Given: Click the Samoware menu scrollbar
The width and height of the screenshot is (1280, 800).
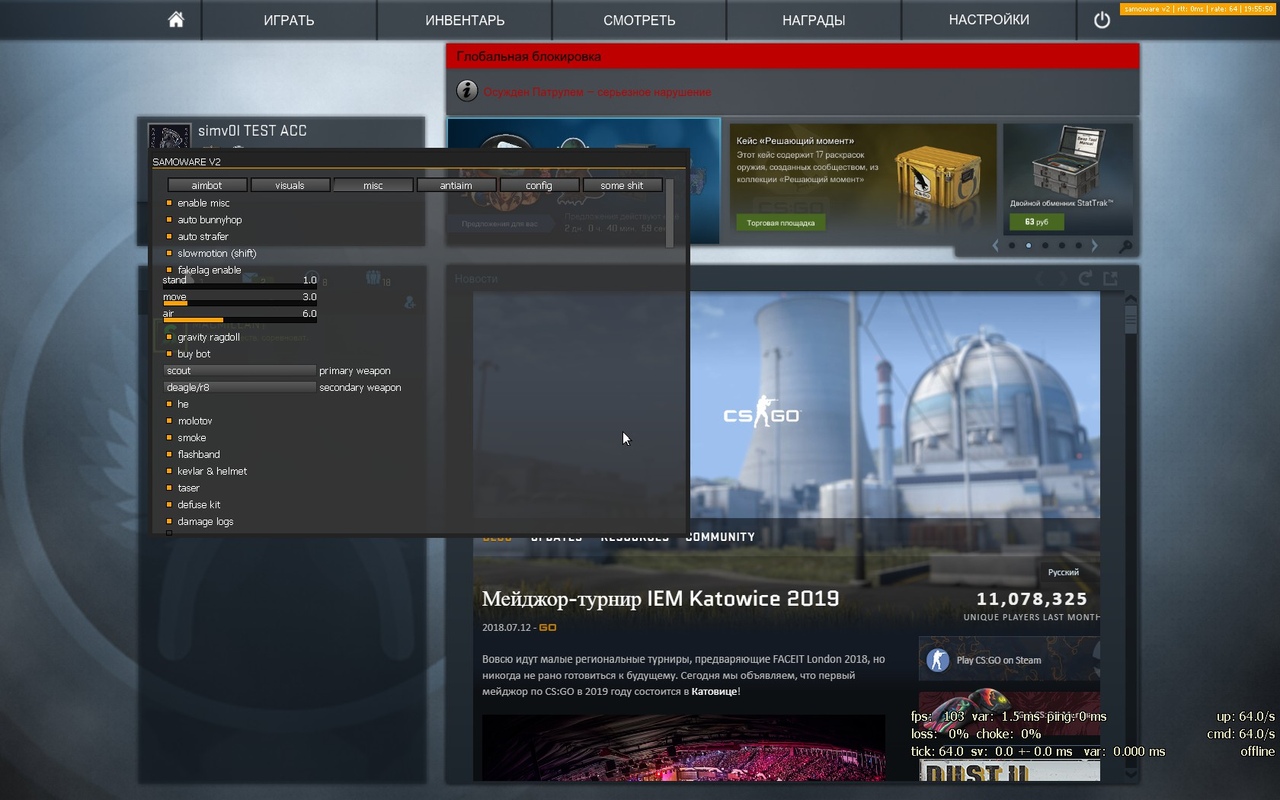Looking at the screenshot, I should (670, 213).
